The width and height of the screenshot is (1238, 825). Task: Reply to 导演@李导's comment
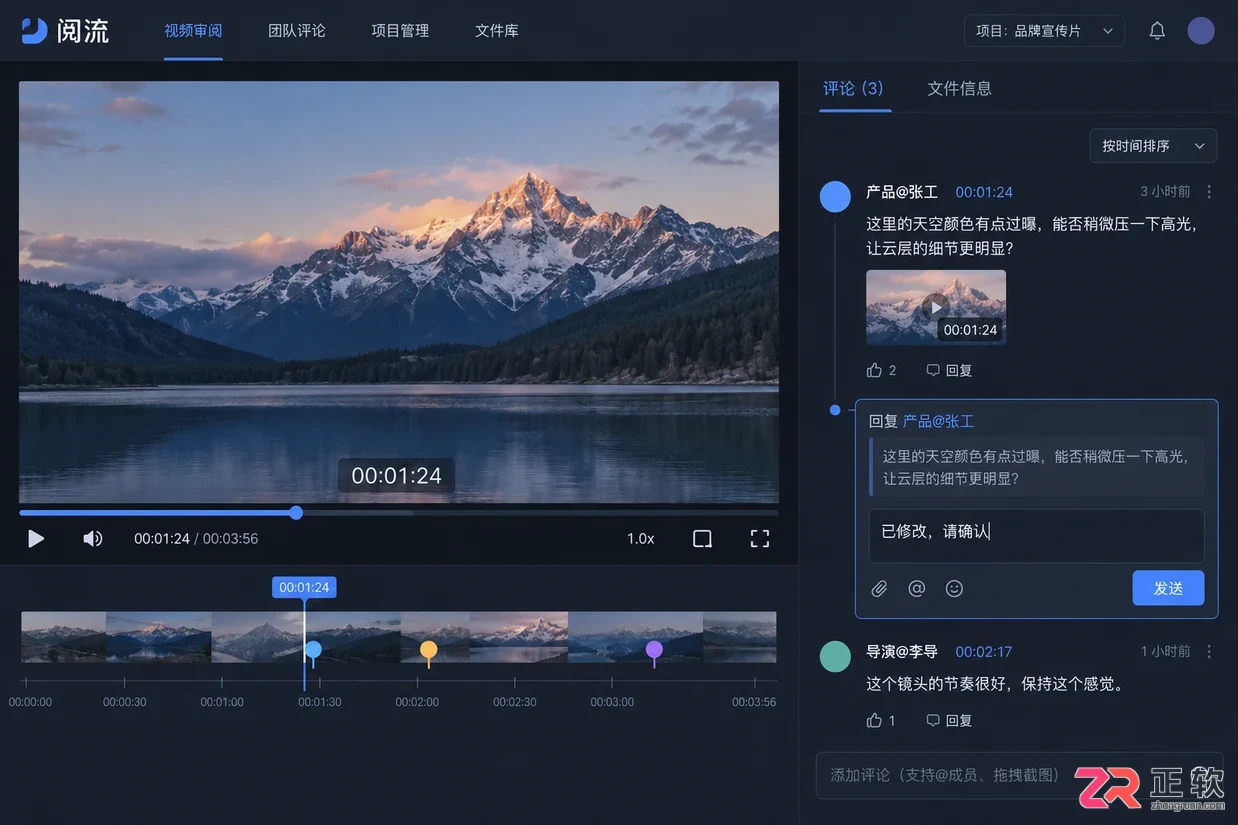click(x=949, y=721)
